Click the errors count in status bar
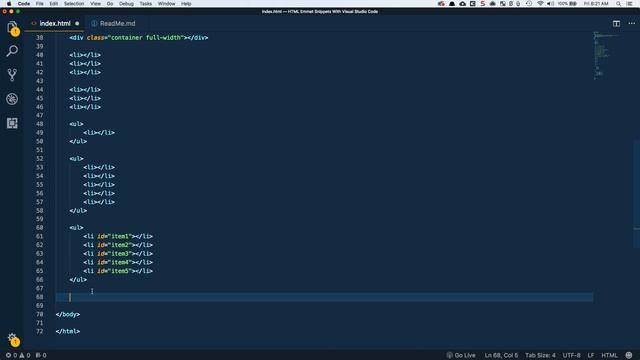 click(x=11, y=356)
